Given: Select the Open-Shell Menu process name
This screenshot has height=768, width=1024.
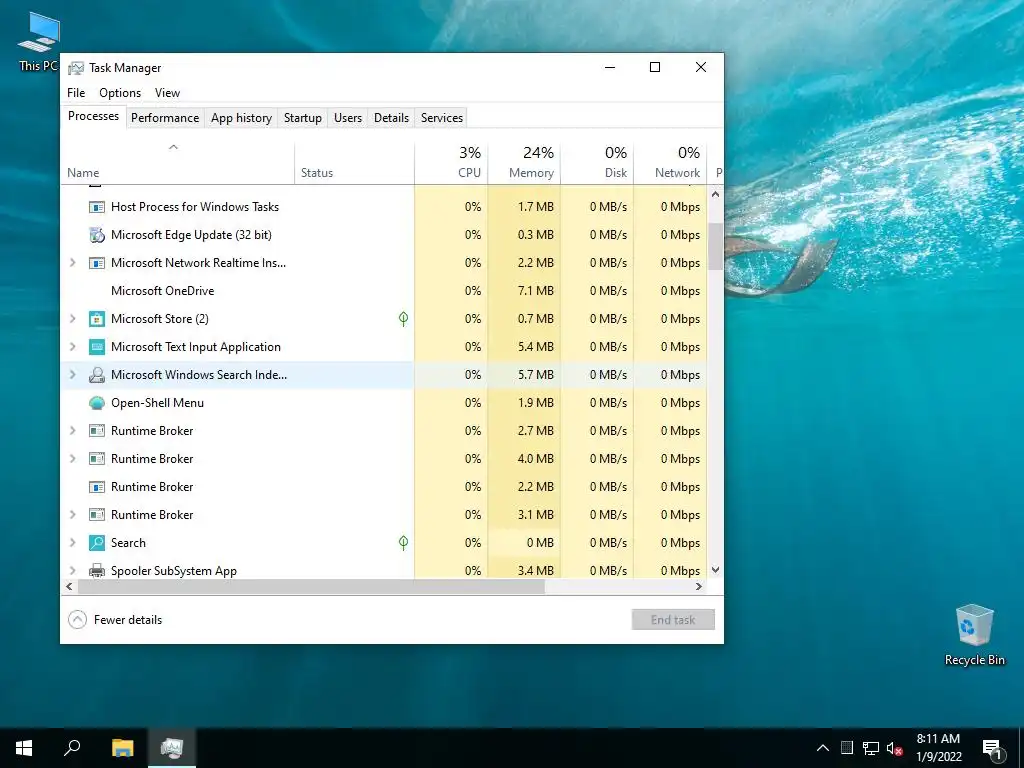Looking at the screenshot, I should pyautogui.click(x=157, y=403).
